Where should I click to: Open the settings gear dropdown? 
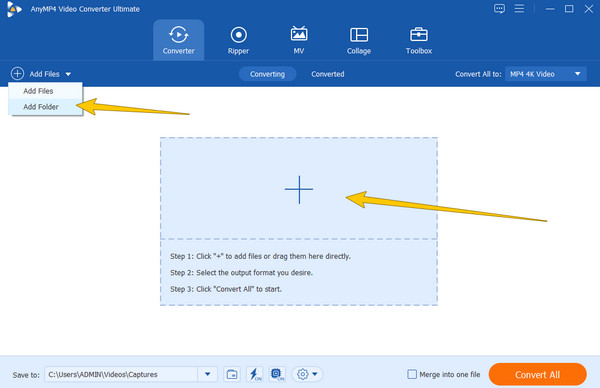pyautogui.click(x=307, y=374)
